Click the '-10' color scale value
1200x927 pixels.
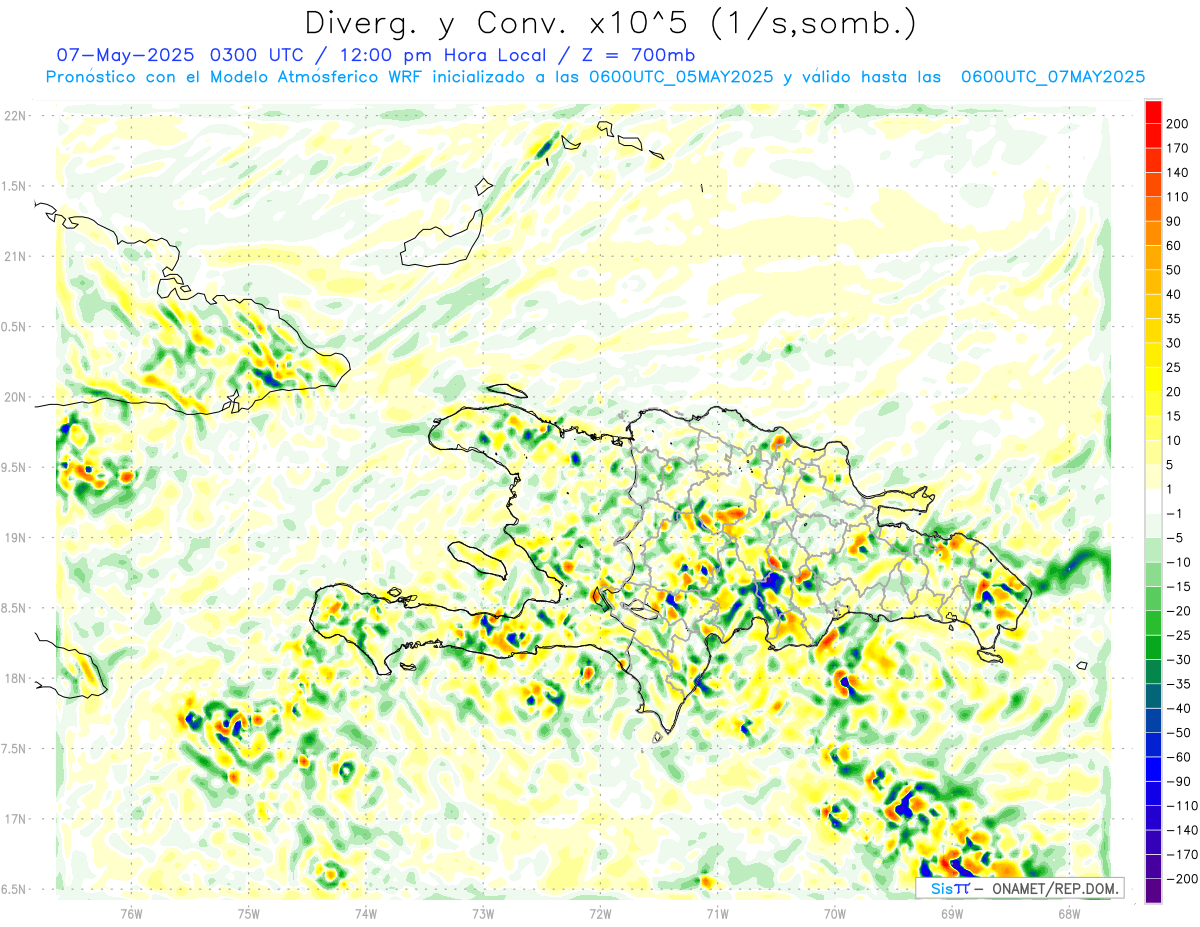(1179, 562)
